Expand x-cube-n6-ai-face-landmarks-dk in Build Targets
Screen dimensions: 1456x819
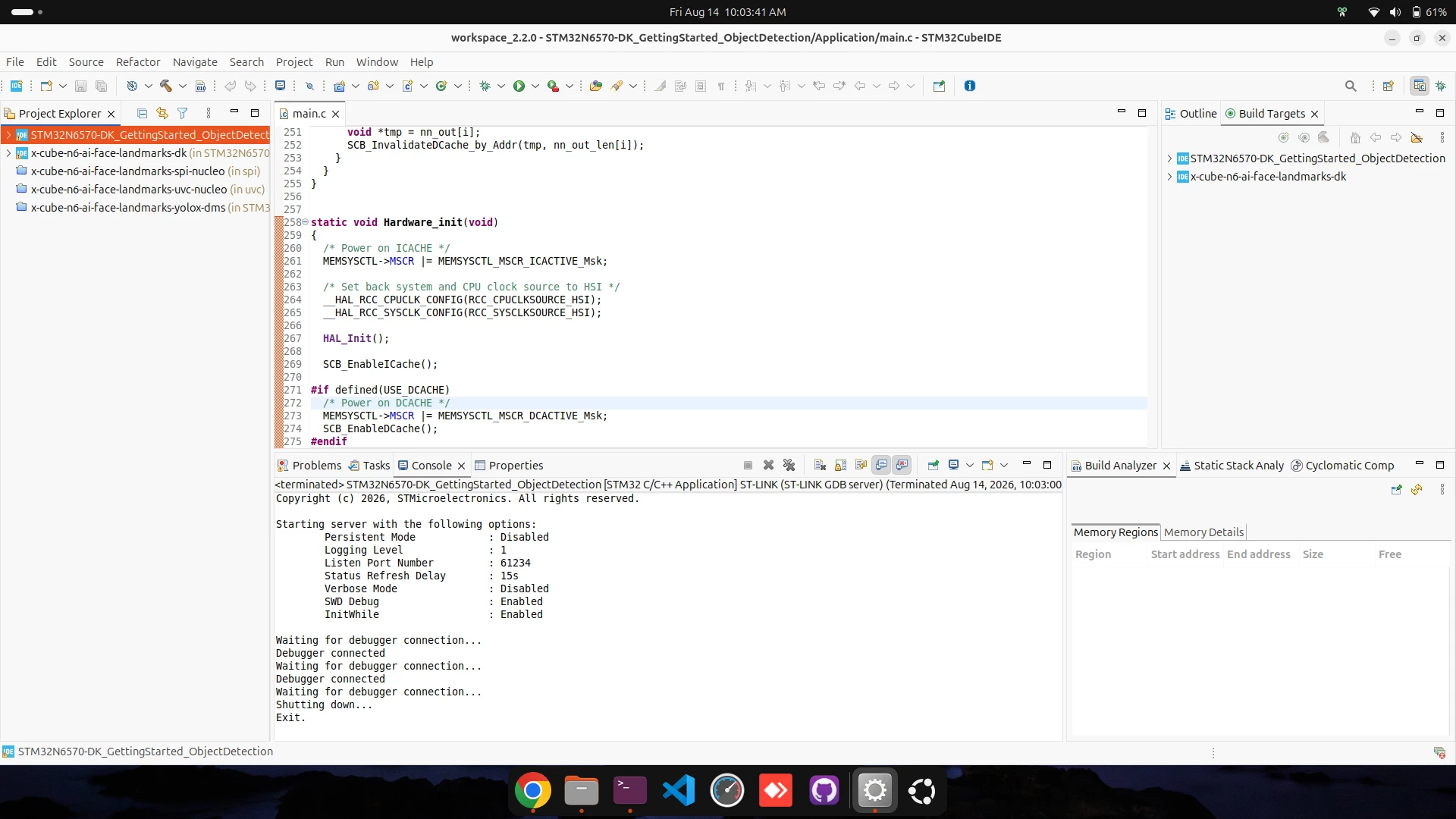(x=1169, y=177)
